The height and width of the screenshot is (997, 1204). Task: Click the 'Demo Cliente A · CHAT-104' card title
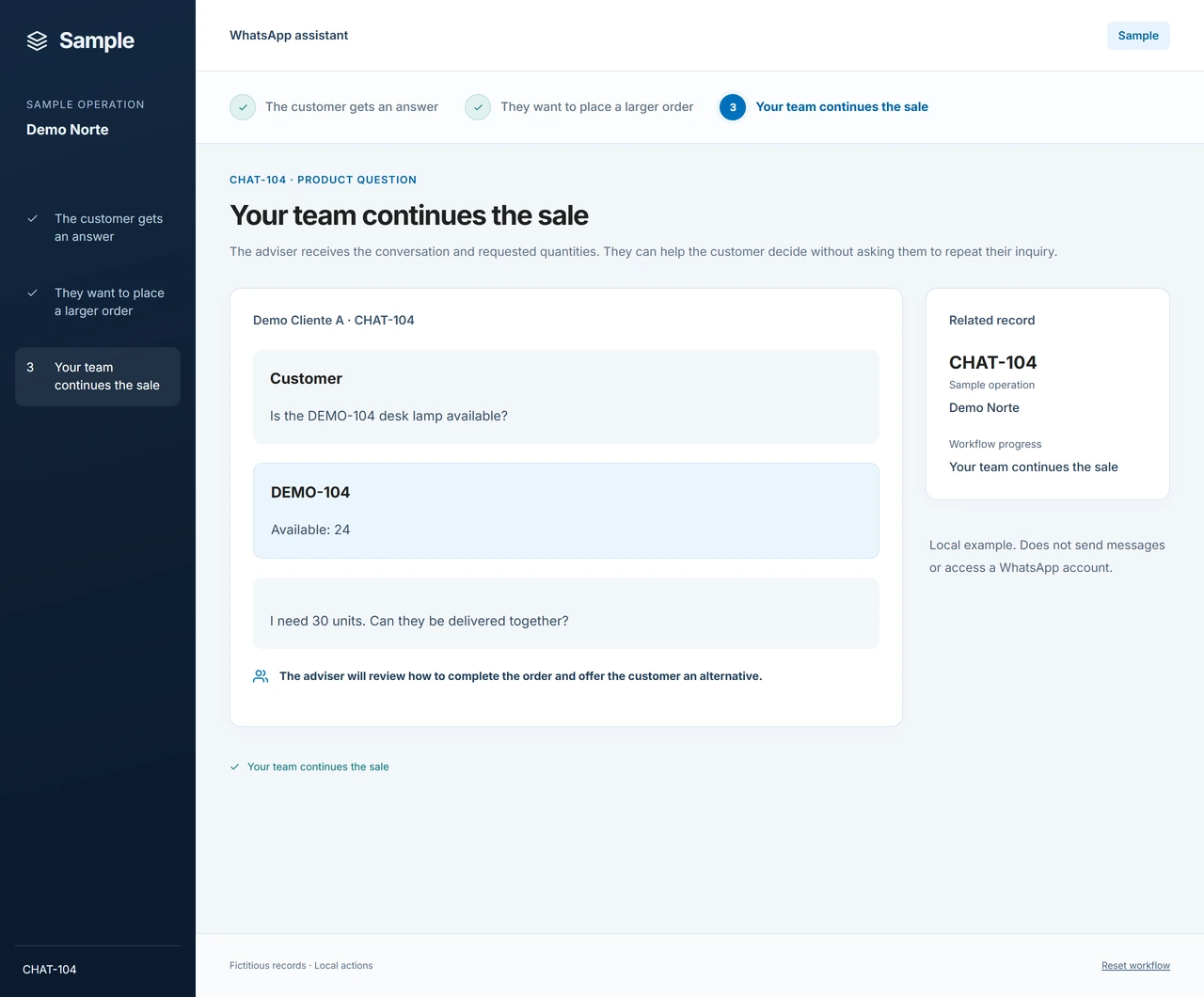334,321
